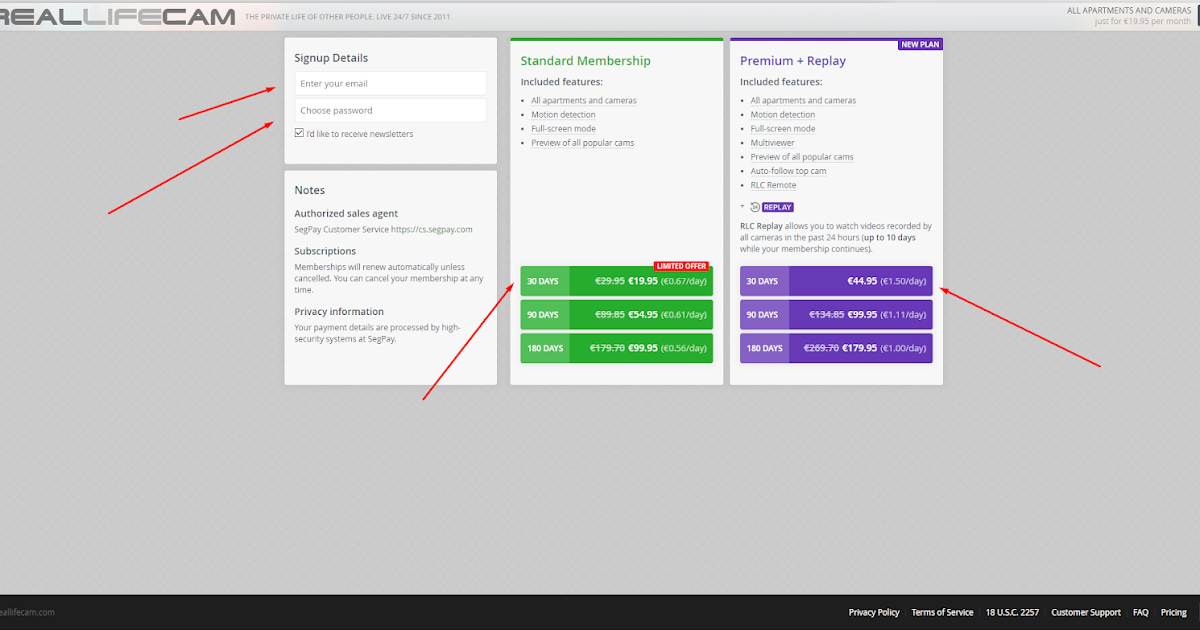Click the LIMITED OFFER badge
The width and height of the screenshot is (1200, 630).
tap(682, 266)
